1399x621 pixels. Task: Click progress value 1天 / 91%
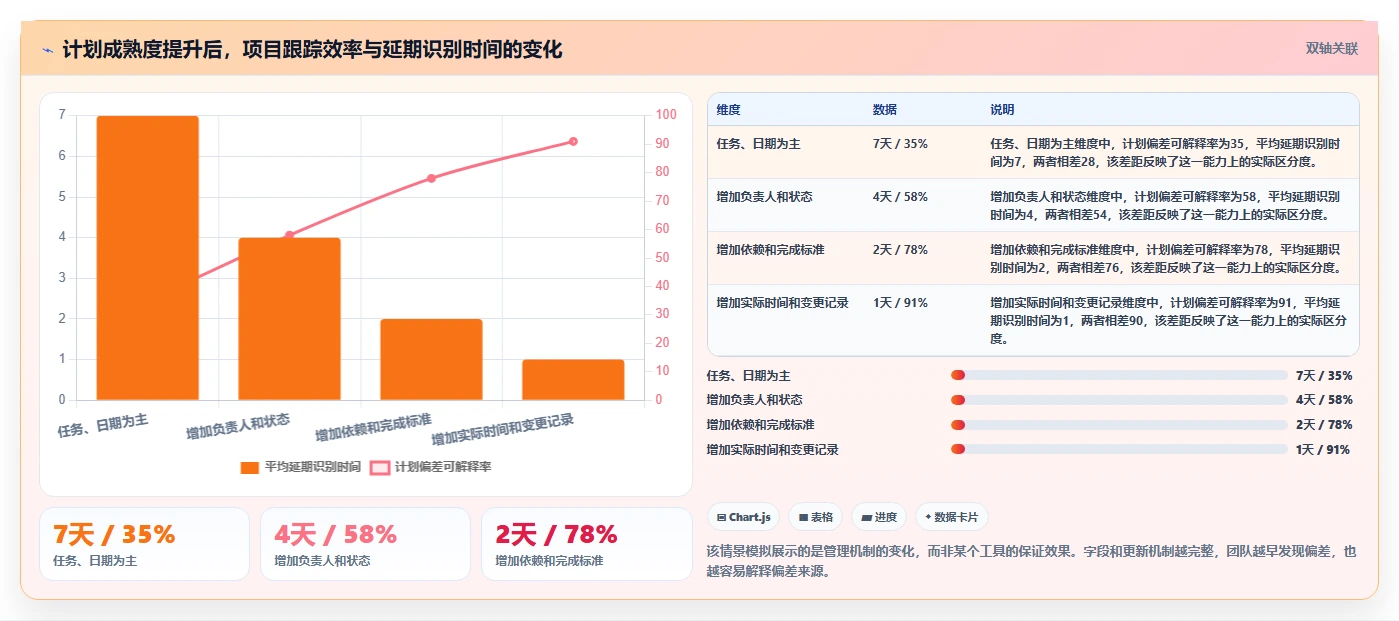point(1323,450)
